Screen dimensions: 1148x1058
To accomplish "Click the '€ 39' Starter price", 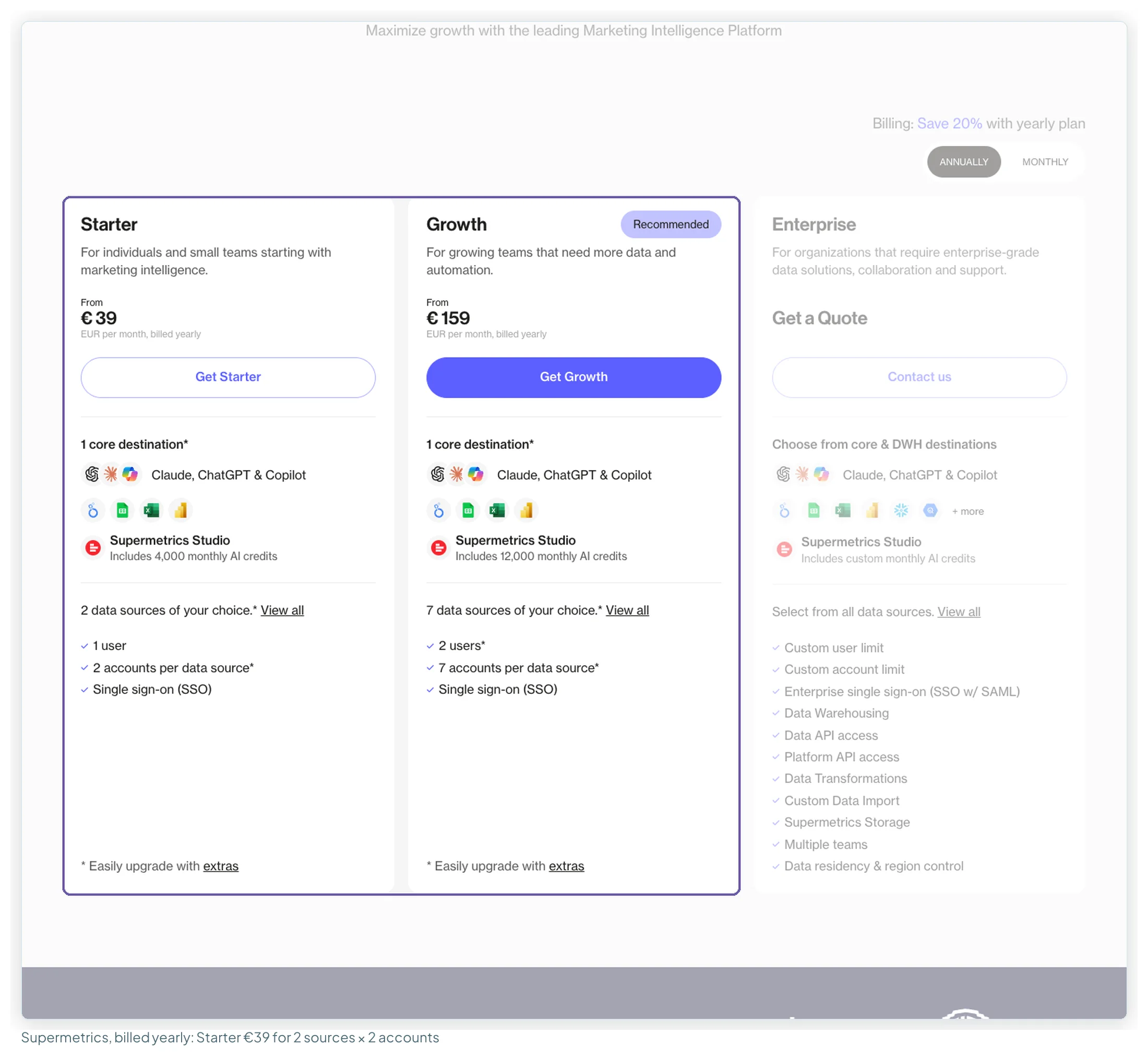I will coord(99,318).
